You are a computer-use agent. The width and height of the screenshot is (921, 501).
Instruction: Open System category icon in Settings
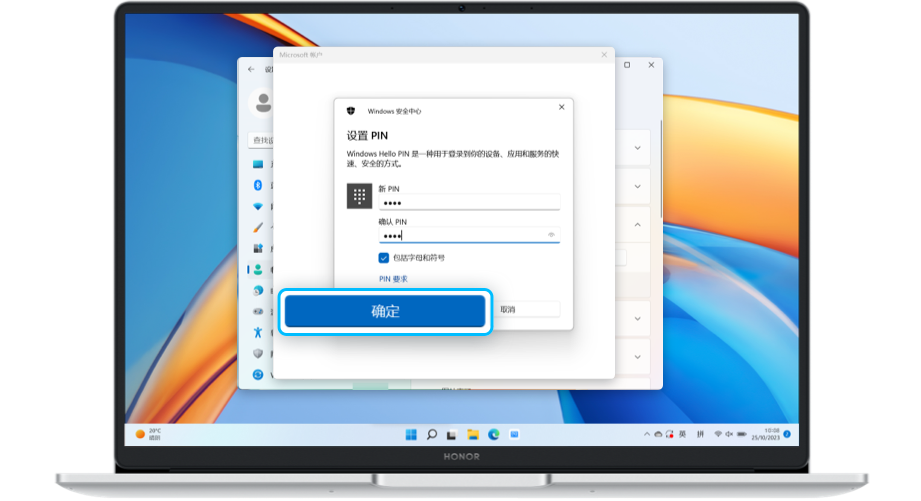[258, 164]
